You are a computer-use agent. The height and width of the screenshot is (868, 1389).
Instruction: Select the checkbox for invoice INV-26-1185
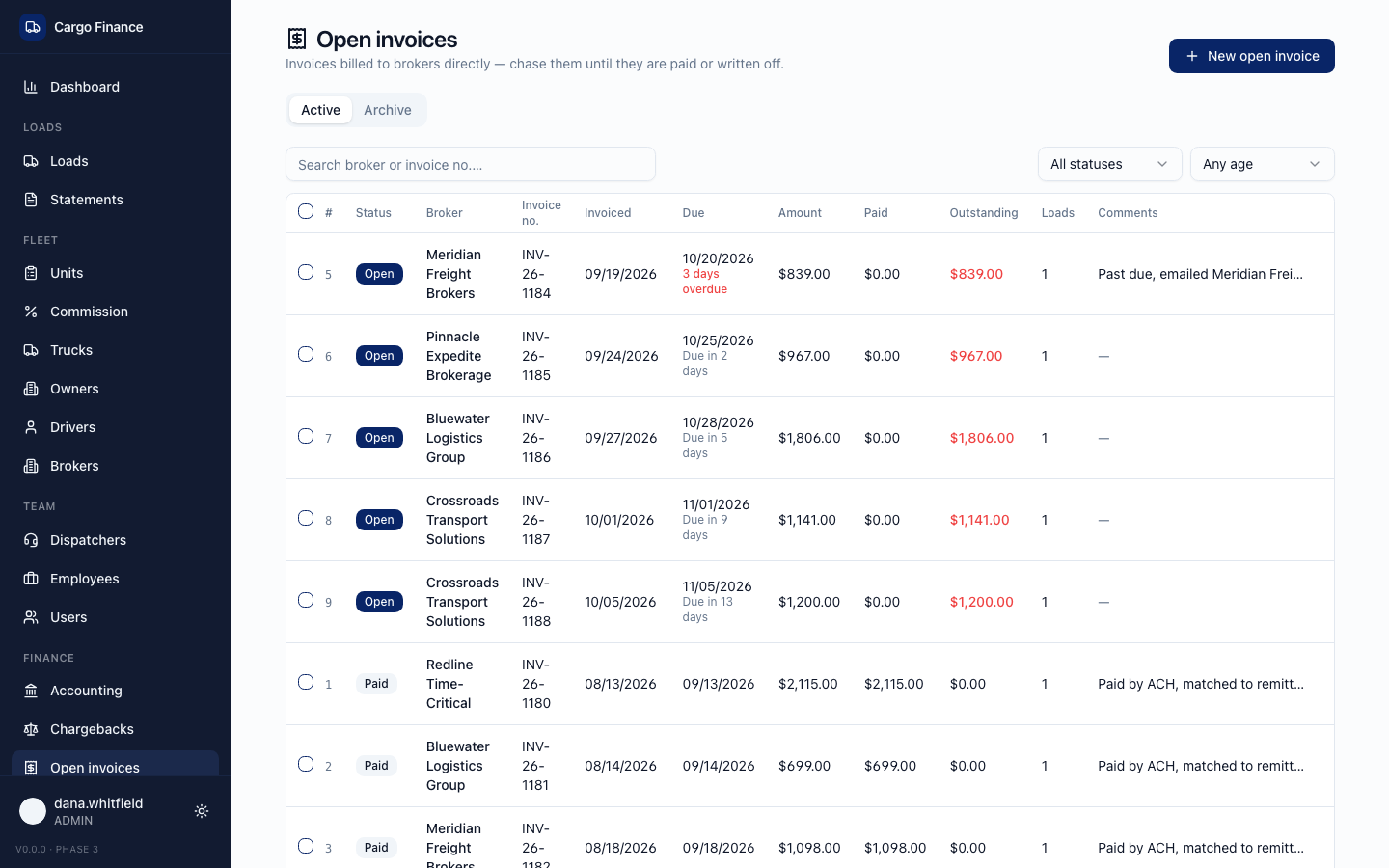click(x=306, y=354)
